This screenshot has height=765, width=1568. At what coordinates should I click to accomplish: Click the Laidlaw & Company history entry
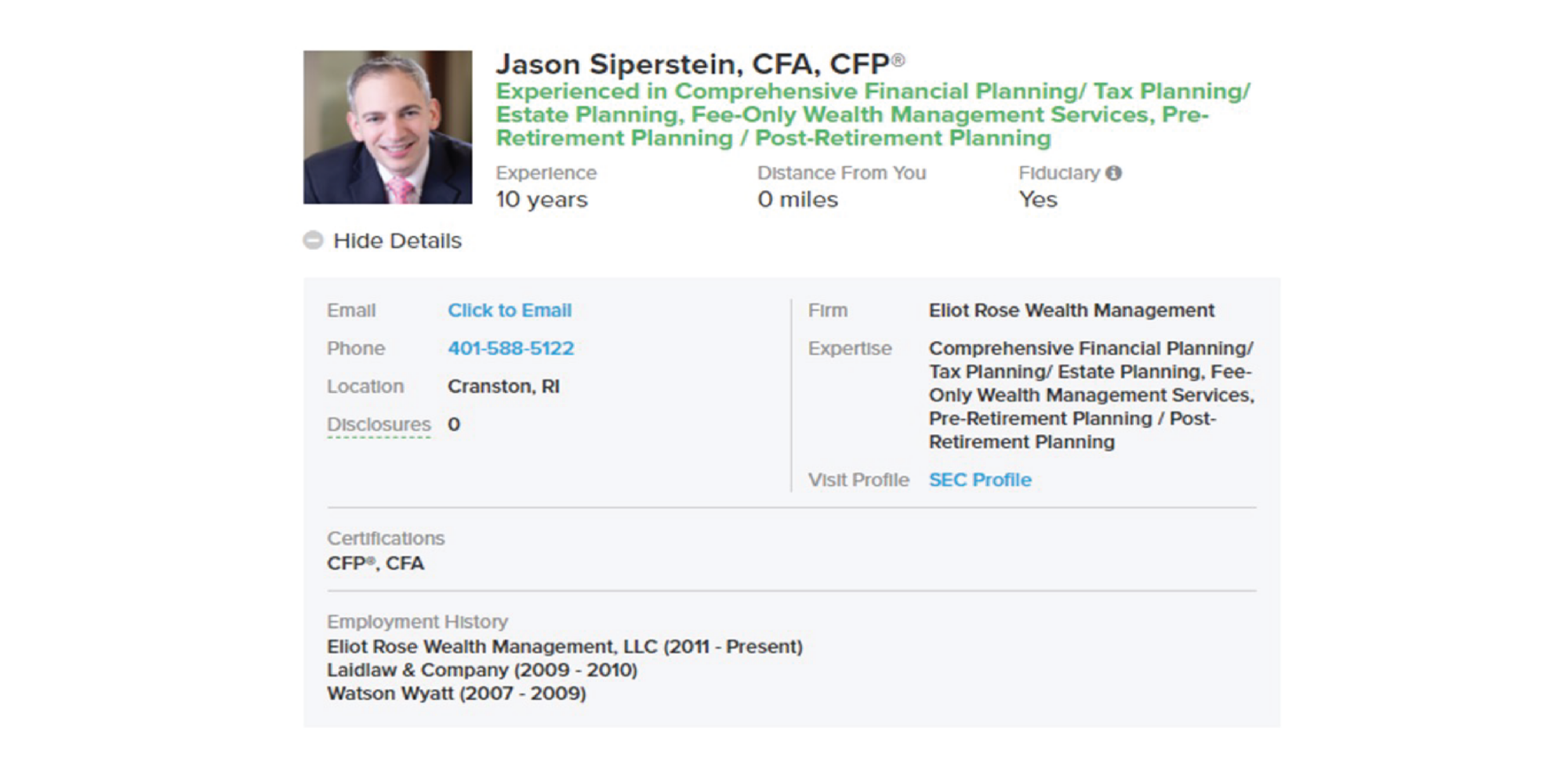482,669
